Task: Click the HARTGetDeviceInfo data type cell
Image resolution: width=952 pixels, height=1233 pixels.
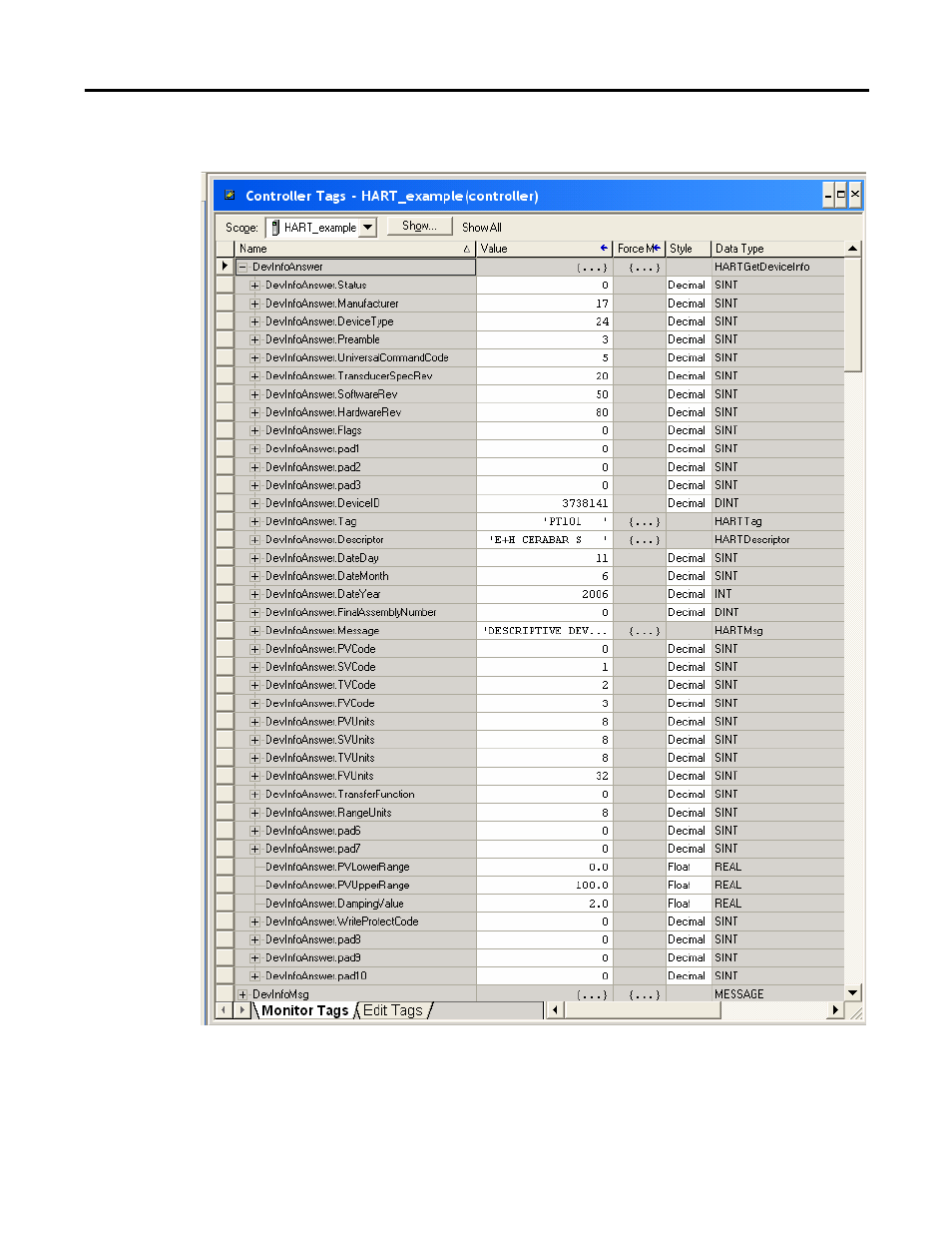Action: (x=776, y=268)
